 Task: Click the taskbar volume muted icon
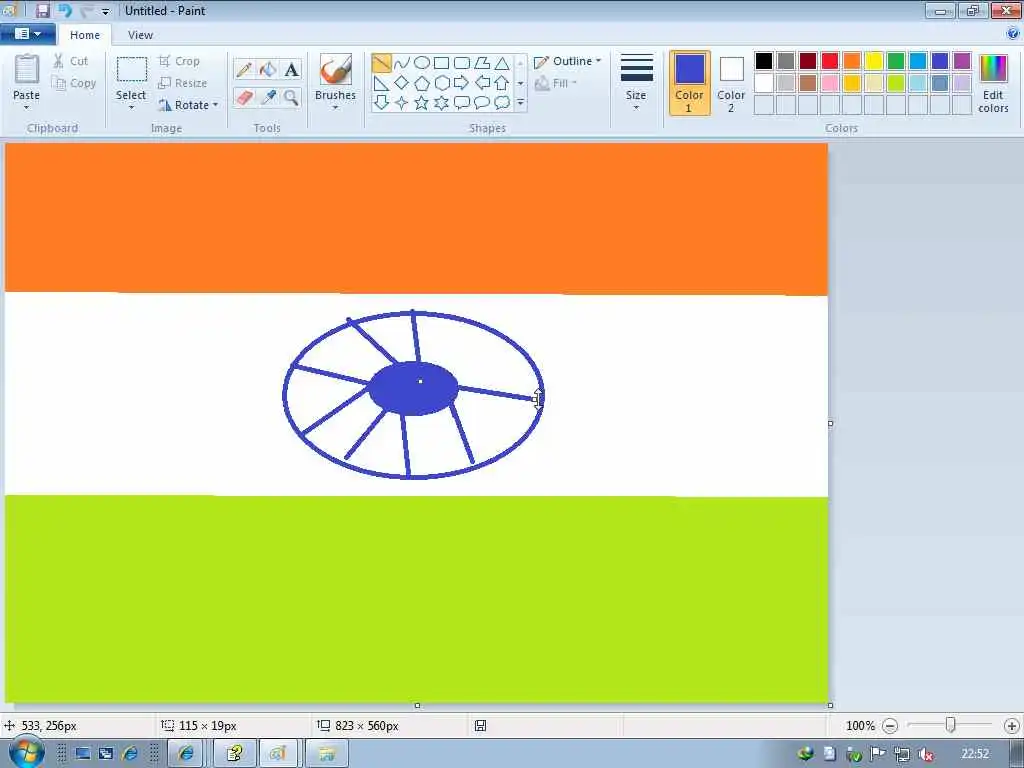[925, 754]
